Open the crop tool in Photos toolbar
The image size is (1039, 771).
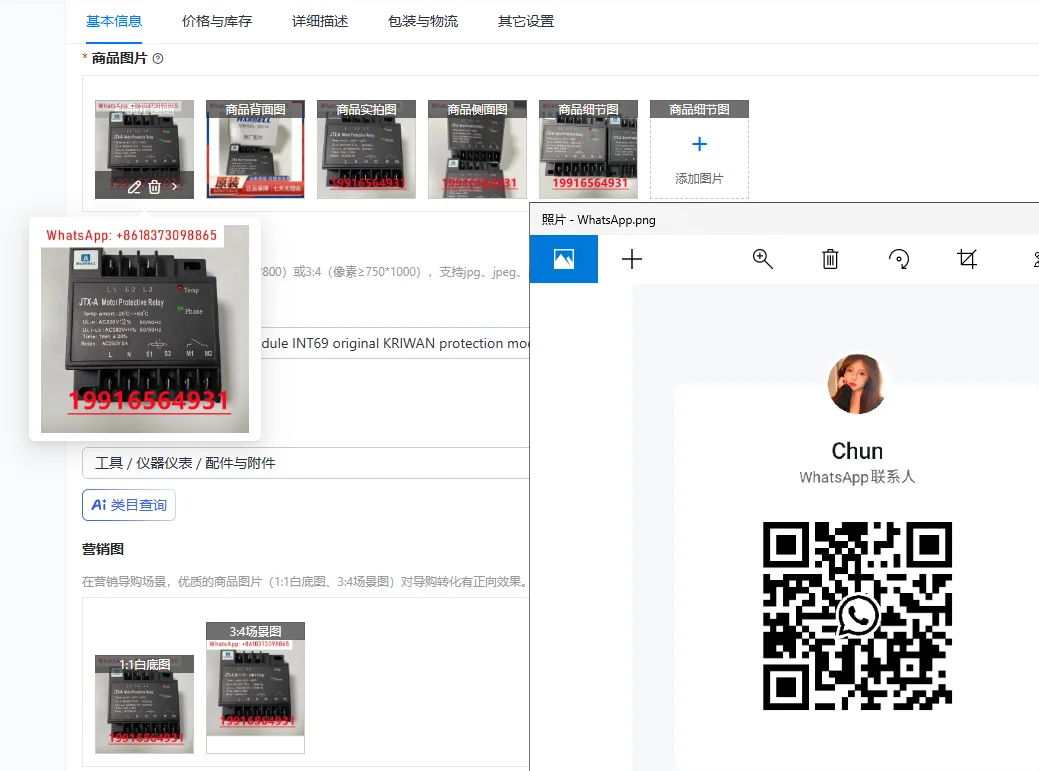tap(967, 259)
